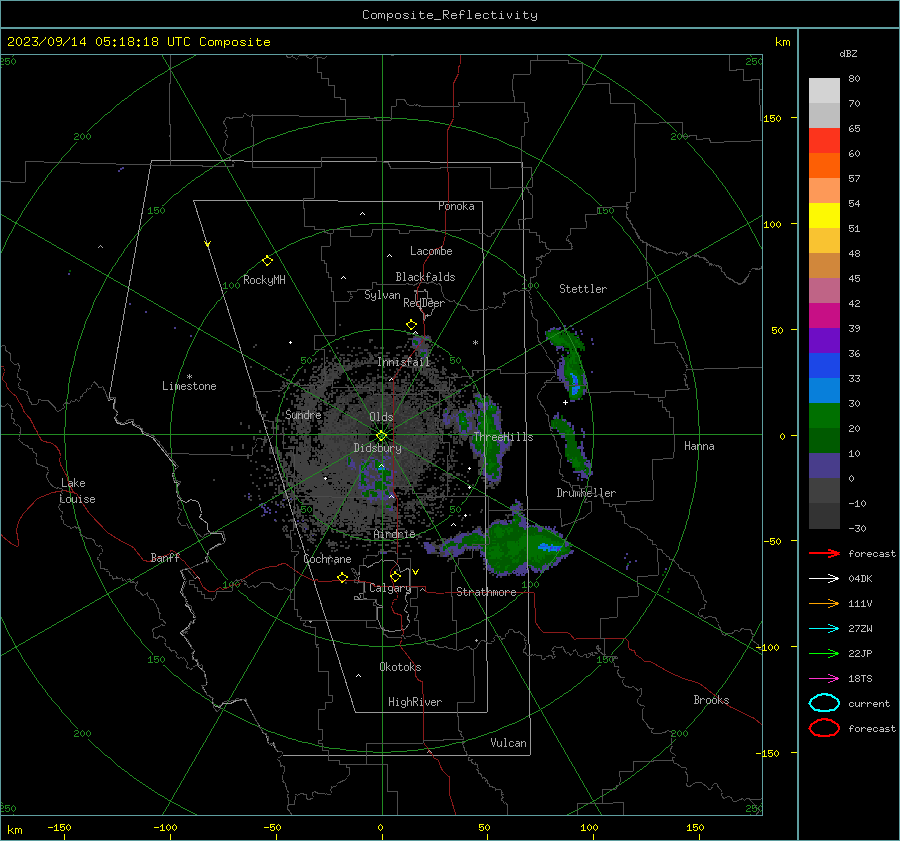
Task: Click the 20 dBZ green swatch
Action: pos(824,416)
